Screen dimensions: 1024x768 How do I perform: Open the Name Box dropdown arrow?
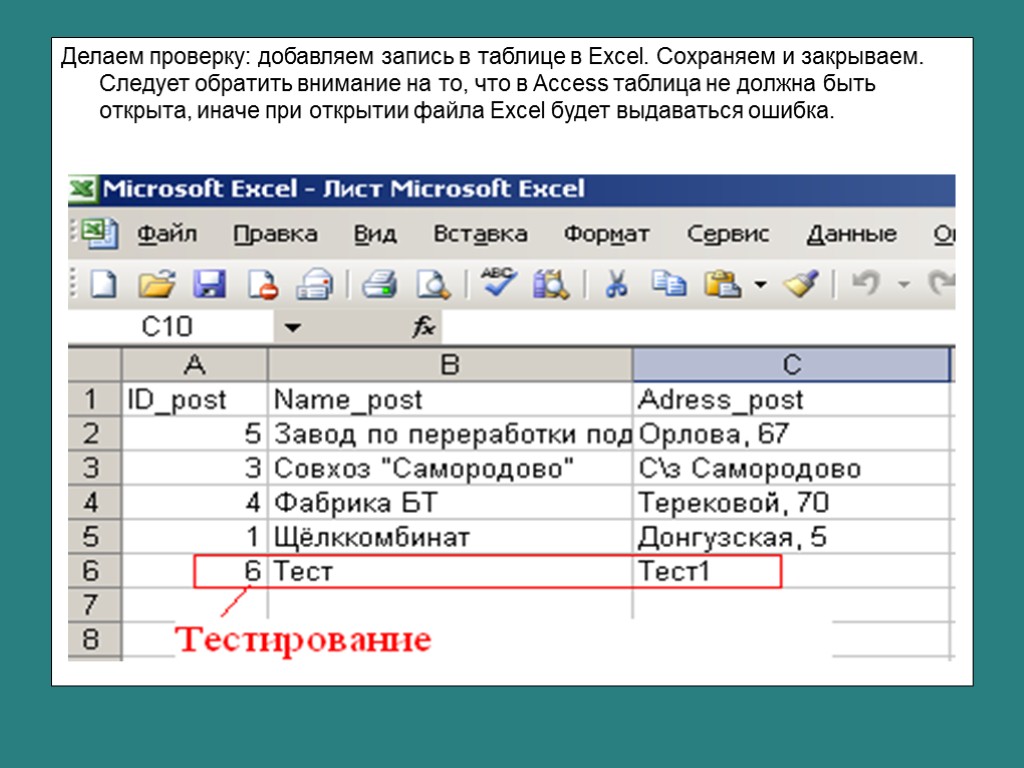pyautogui.click(x=293, y=327)
